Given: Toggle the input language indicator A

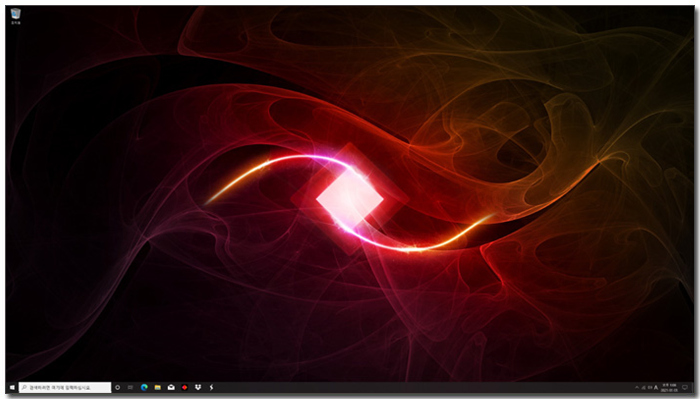Looking at the screenshot, I should coord(656,387).
